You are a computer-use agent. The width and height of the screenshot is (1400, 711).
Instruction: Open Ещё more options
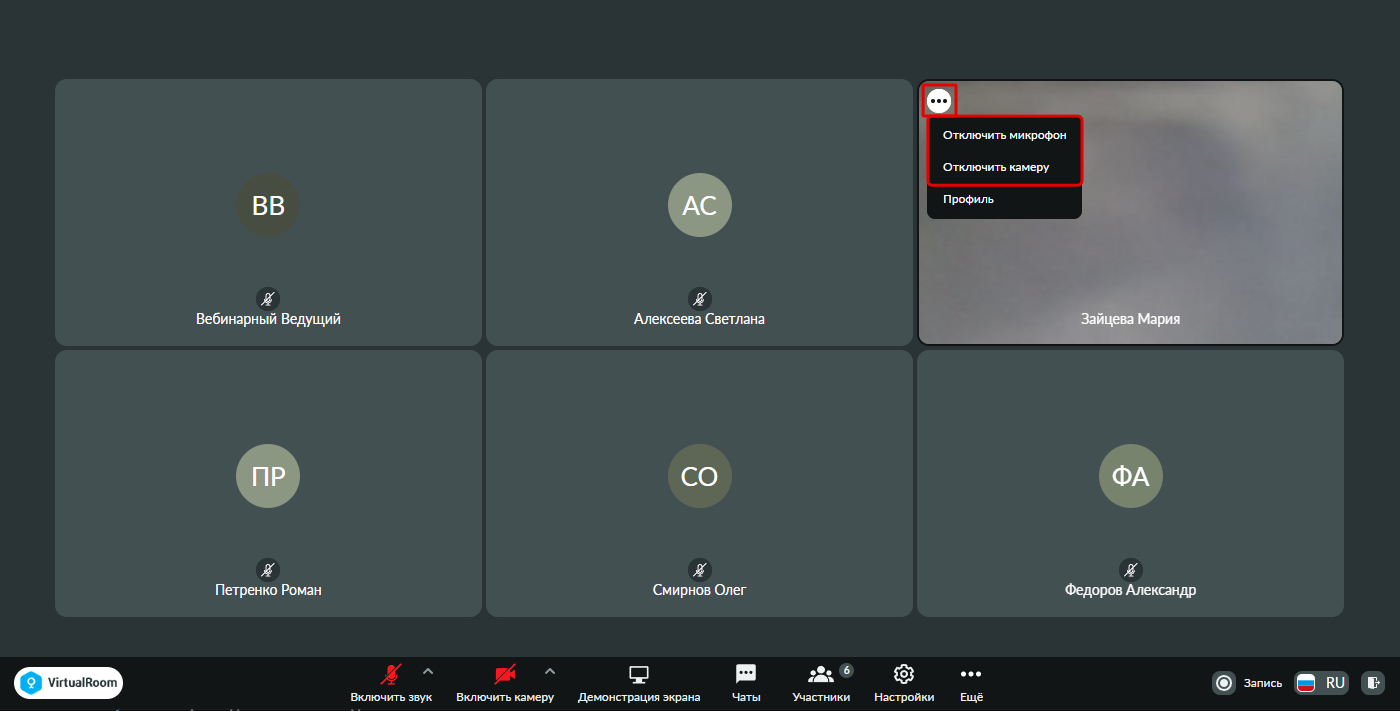(x=971, y=683)
